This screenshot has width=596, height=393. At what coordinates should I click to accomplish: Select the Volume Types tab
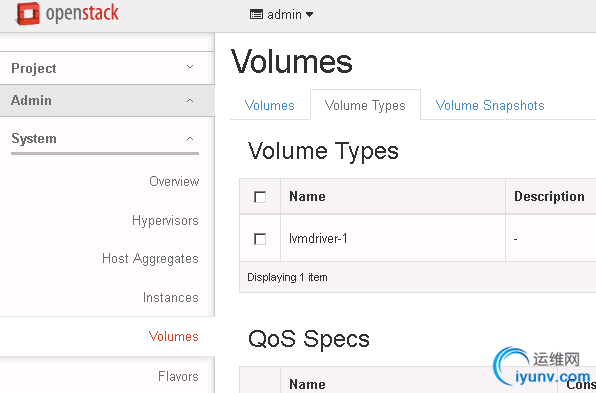pos(365,105)
